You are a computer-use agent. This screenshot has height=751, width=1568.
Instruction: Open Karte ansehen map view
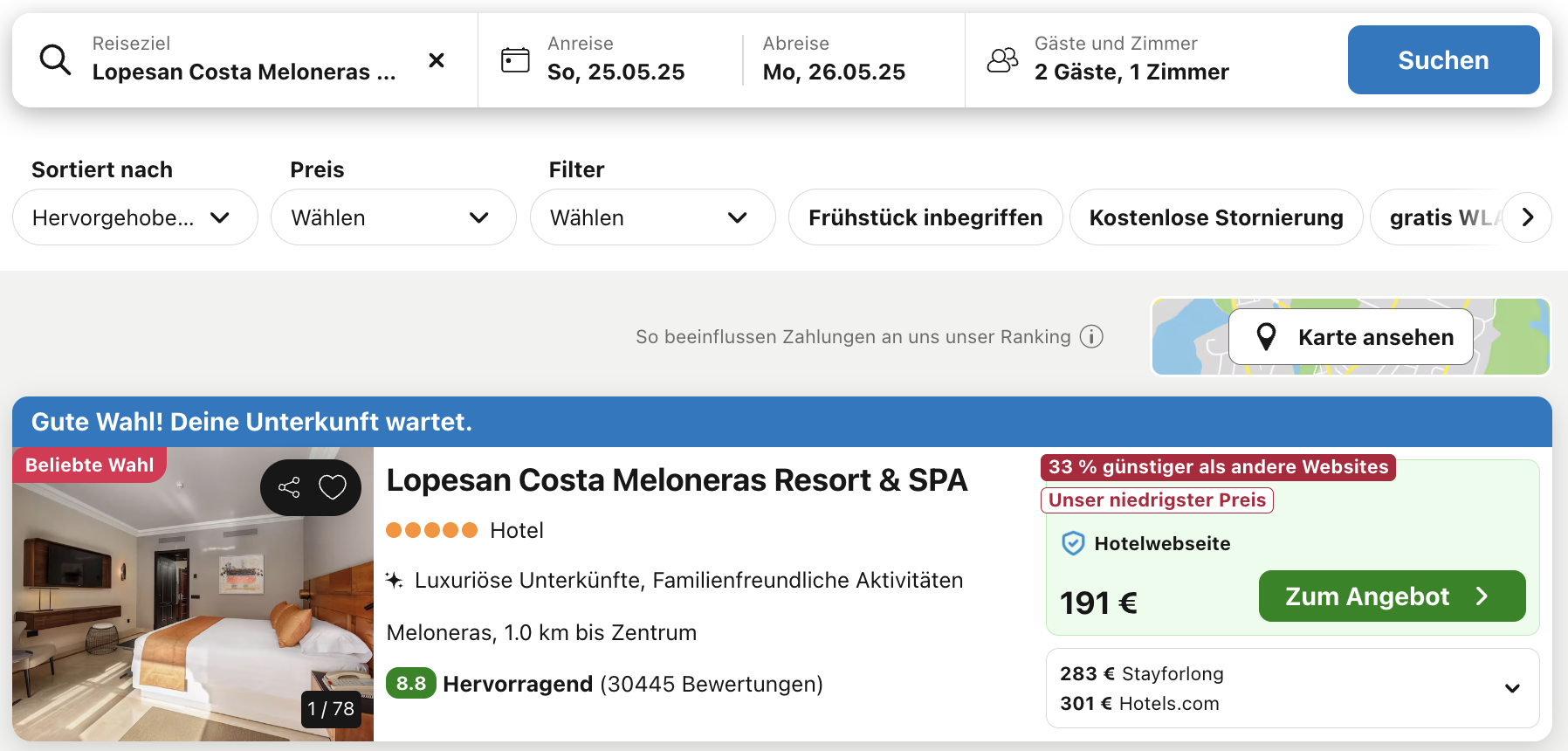pos(1351,336)
